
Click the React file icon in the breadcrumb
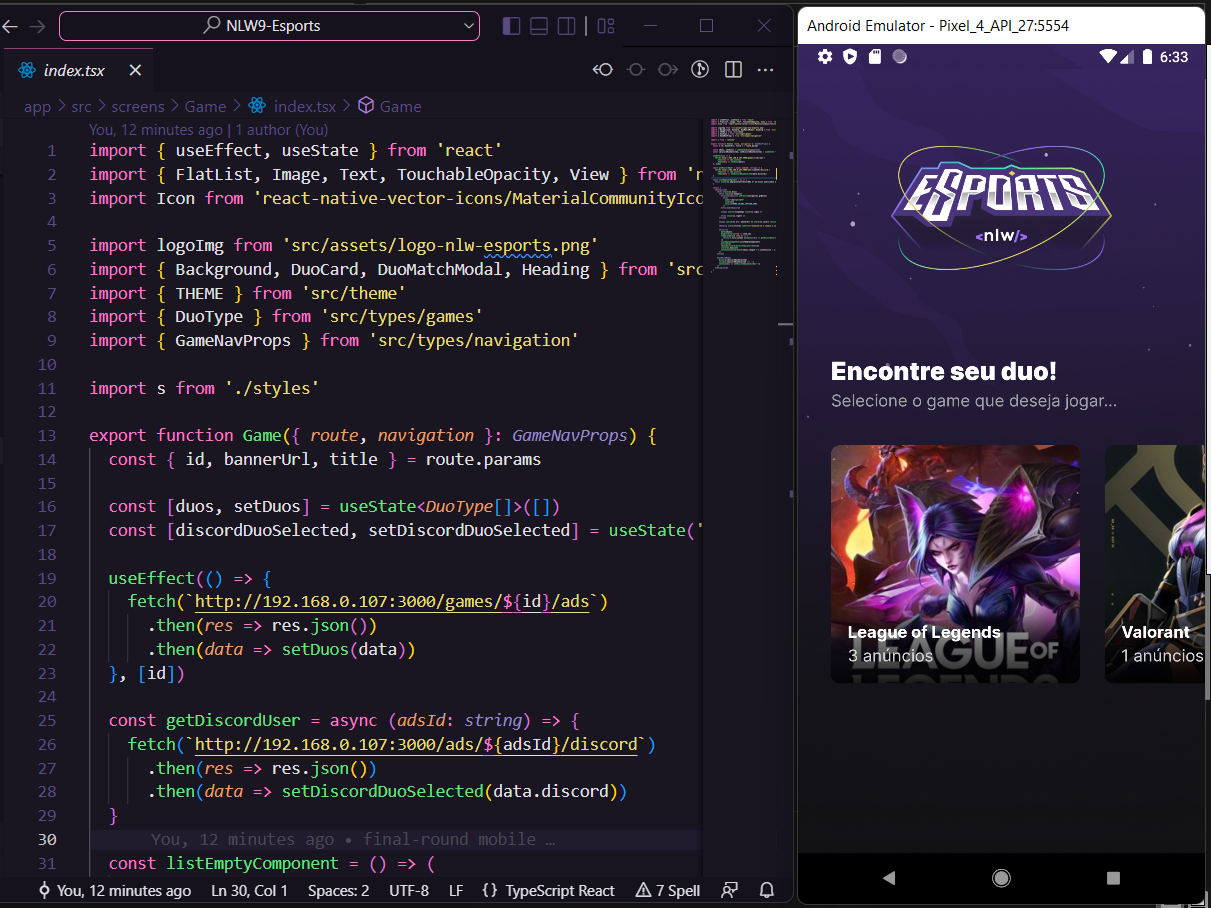(x=257, y=106)
